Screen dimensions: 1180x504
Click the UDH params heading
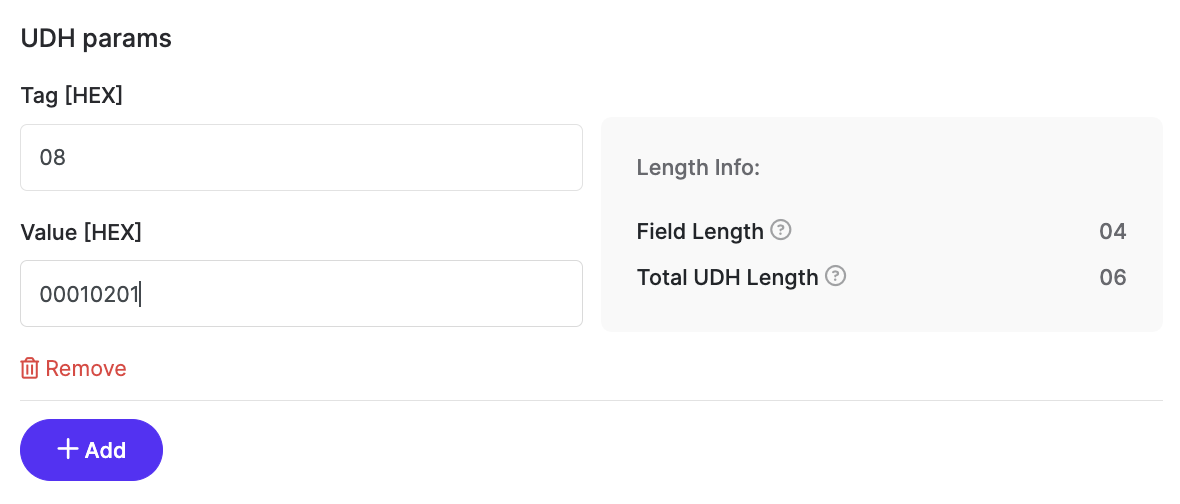point(96,39)
